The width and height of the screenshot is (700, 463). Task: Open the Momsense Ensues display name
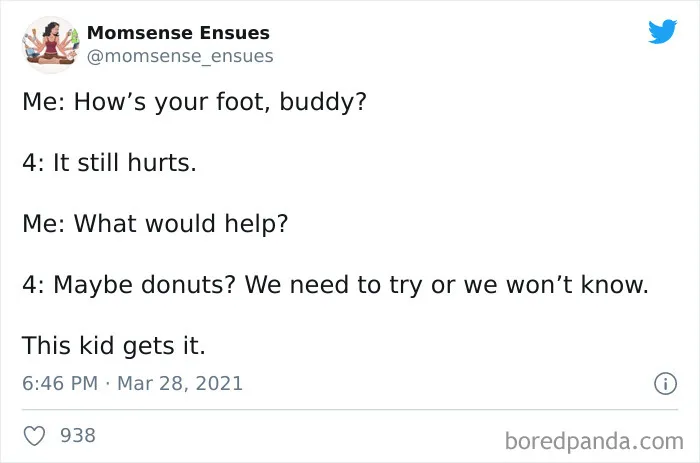(x=178, y=33)
